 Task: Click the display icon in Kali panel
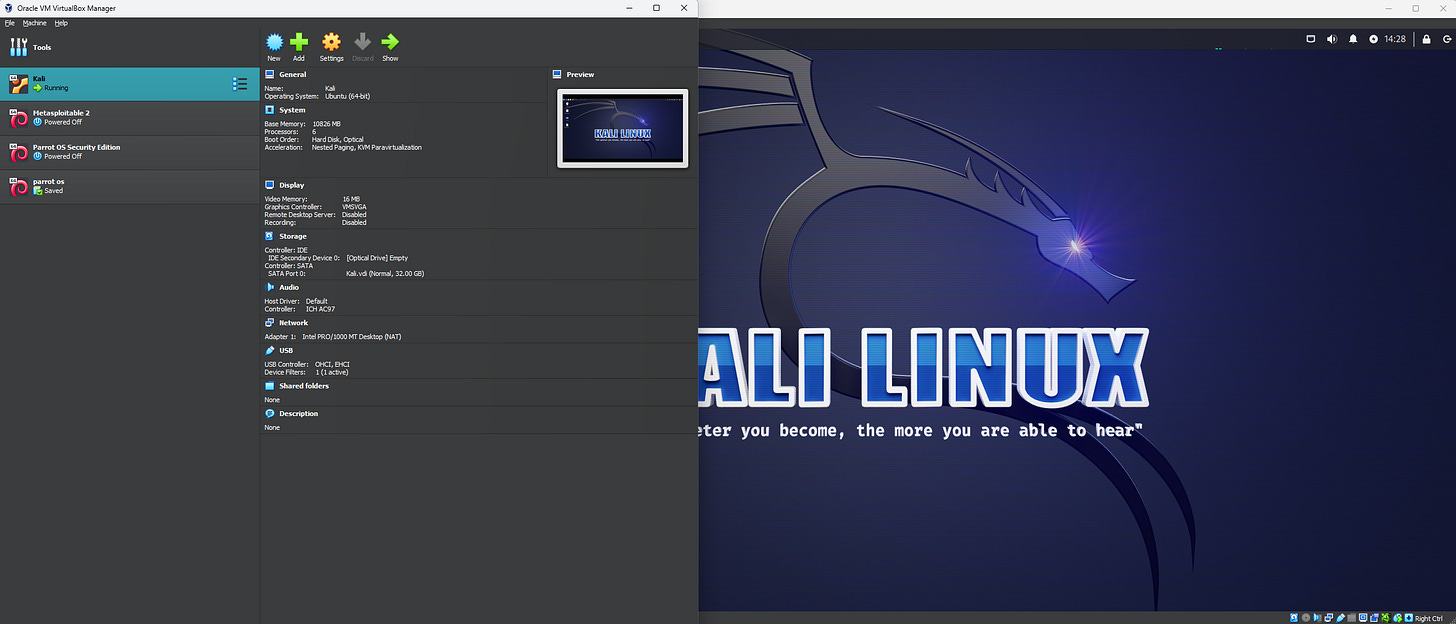[x=1310, y=39]
